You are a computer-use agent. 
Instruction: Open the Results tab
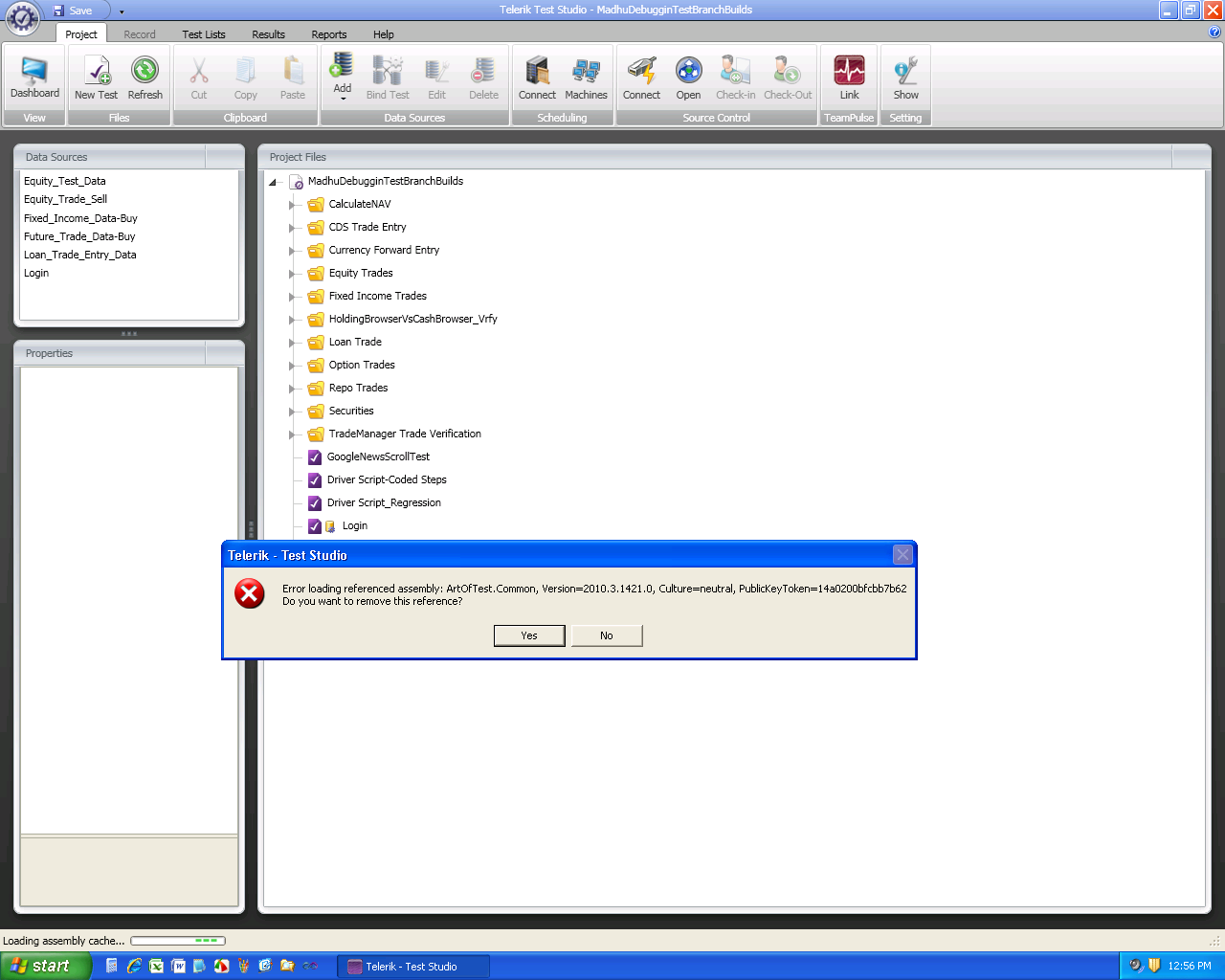click(x=269, y=34)
